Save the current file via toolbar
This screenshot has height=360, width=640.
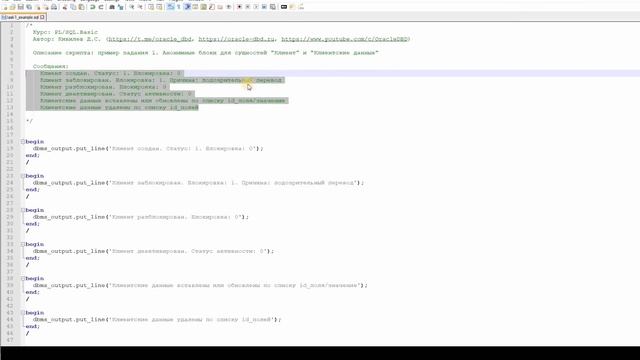20,7
